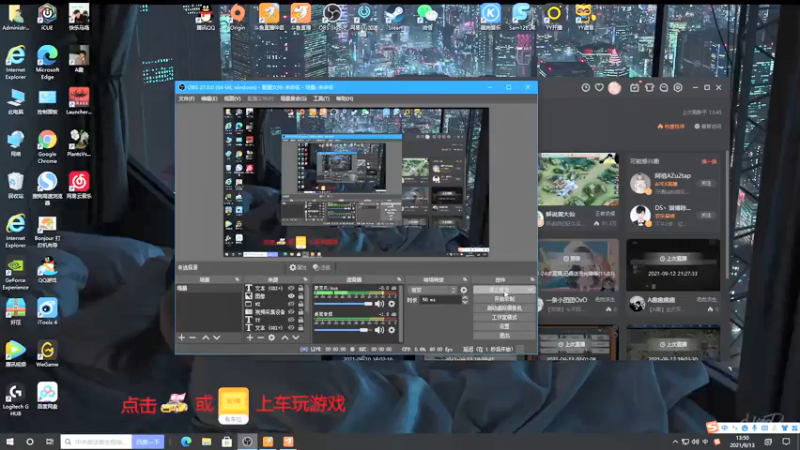The height and width of the screenshot is (450, 800).
Task: Pop out the 场景 dock with its header icon
Action: 237,280
